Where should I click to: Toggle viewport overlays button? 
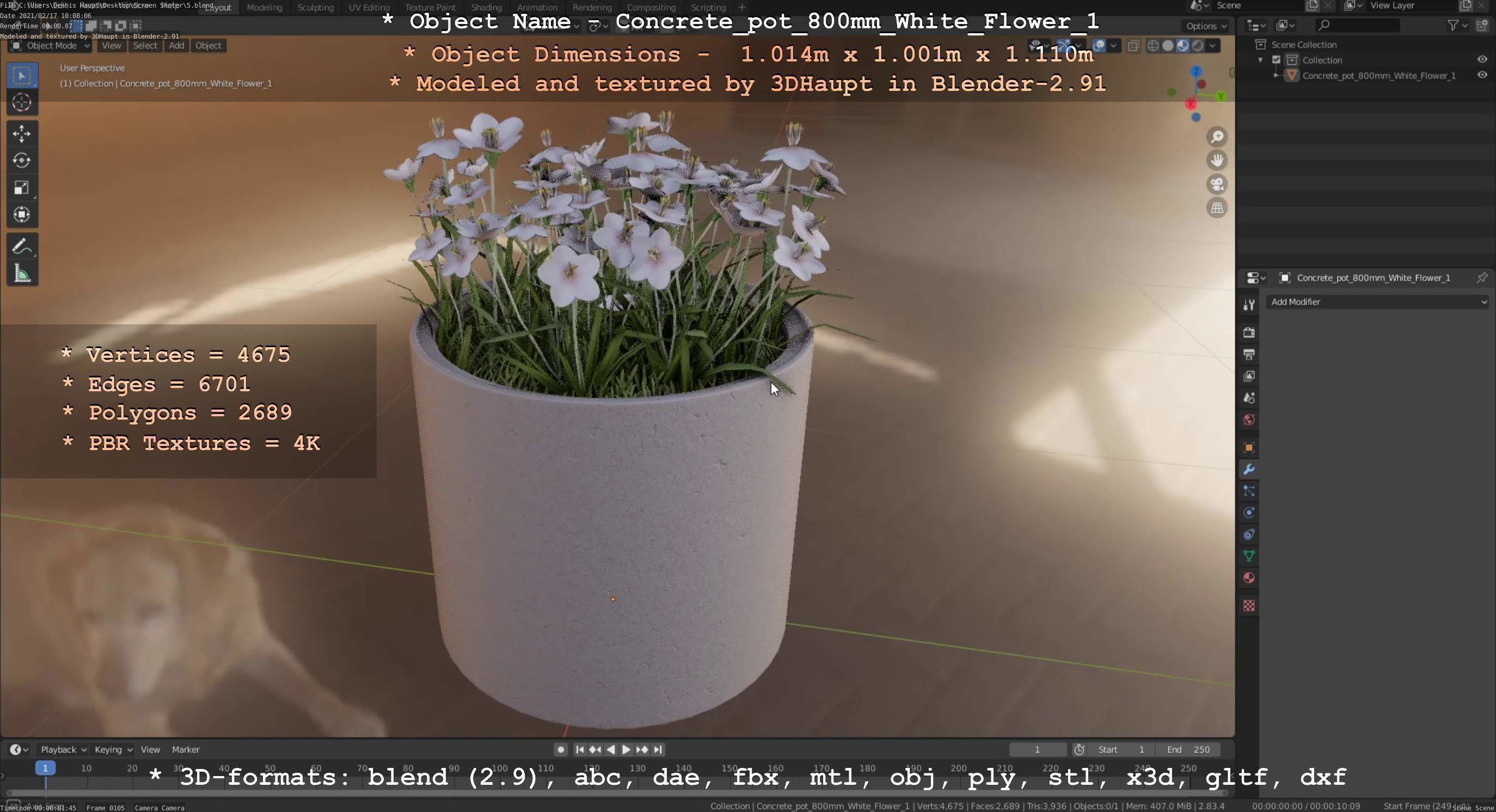pos(1098,46)
